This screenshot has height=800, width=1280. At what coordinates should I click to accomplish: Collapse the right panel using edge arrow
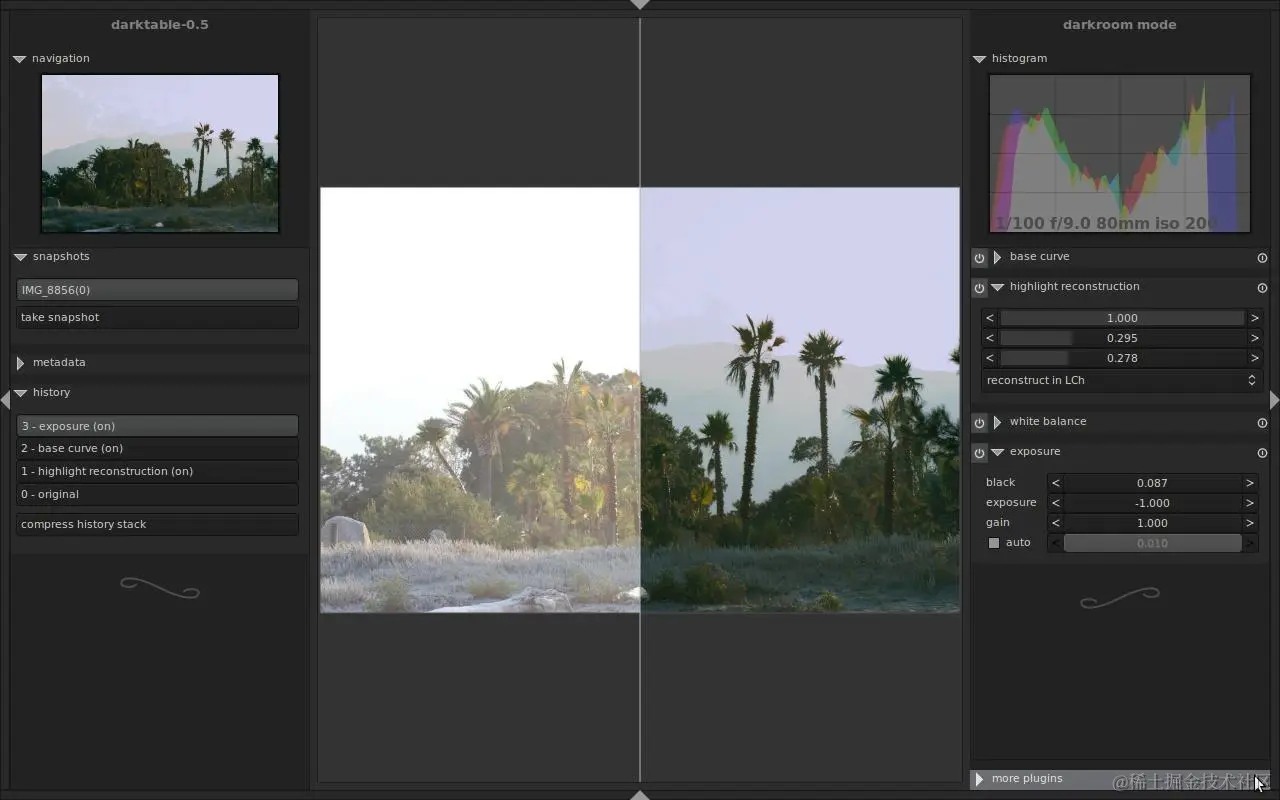click(x=1275, y=400)
